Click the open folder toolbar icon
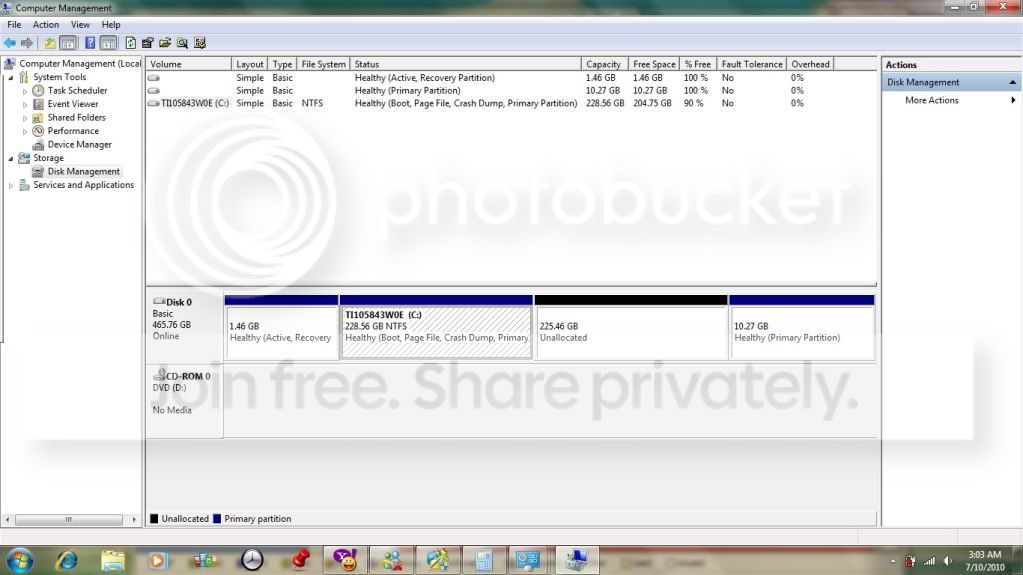Image resolution: width=1023 pixels, height=575 pixels. click(165, 43)
